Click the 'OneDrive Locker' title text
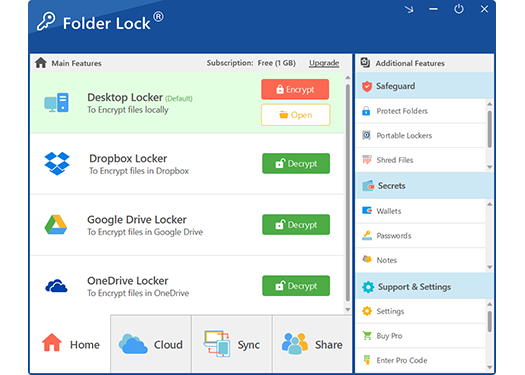This screenshot has width=525, height=375. click(128, 281)
